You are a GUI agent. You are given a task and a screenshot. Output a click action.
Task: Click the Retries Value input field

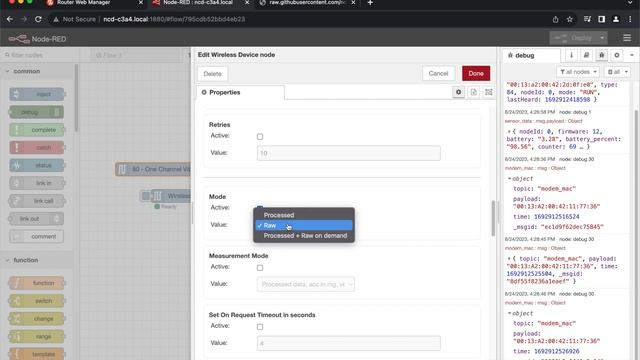pos(349,153)
